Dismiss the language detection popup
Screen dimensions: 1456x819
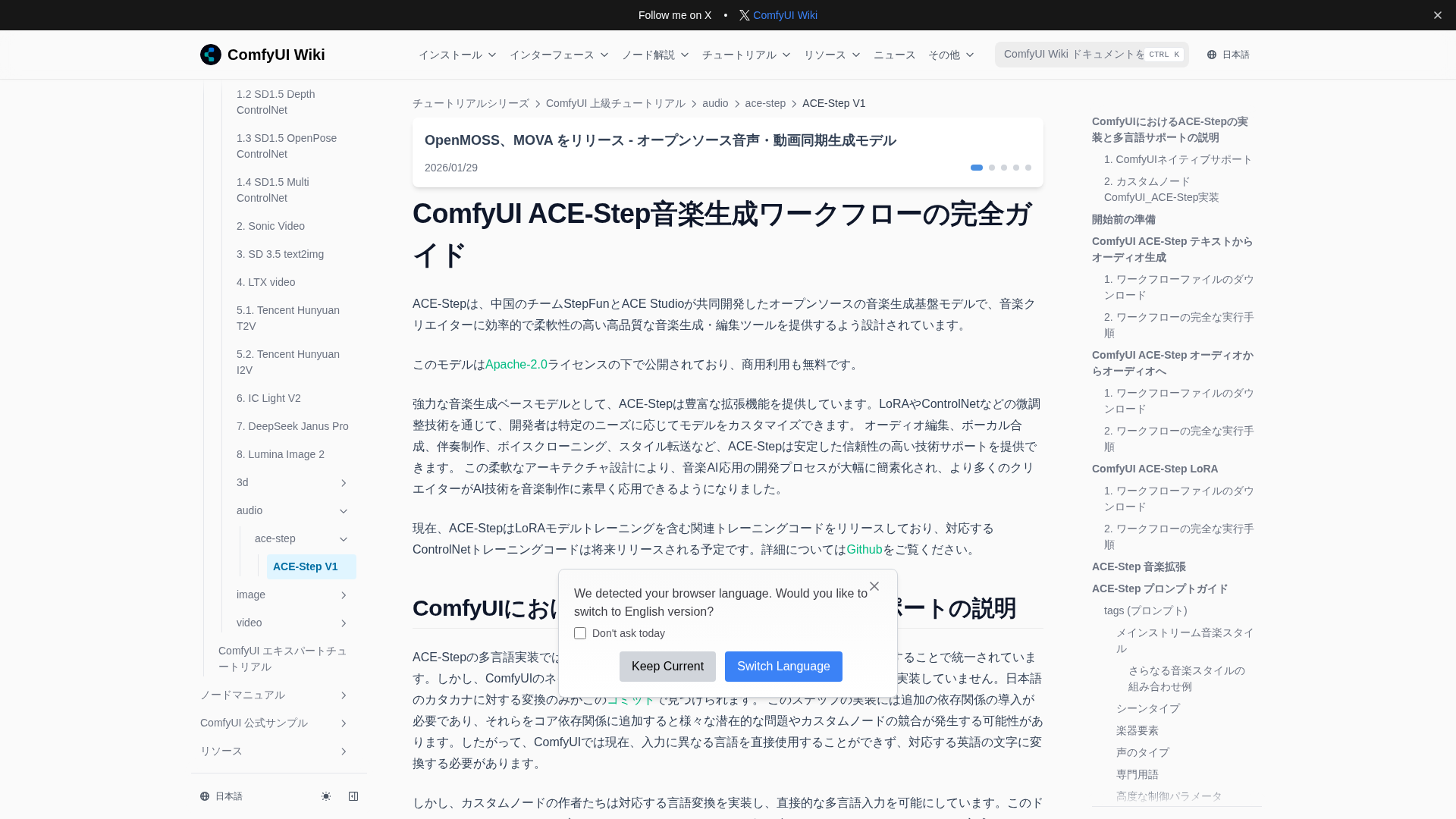click(874, 586)
